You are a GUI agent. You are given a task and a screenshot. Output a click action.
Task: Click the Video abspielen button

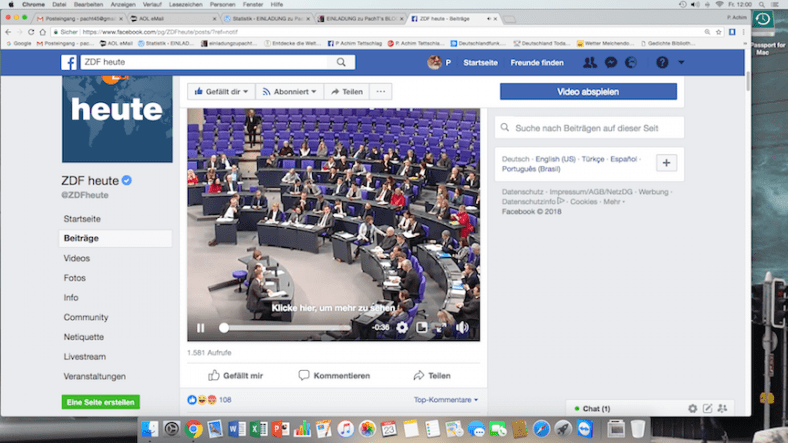[x=588, y=91]
